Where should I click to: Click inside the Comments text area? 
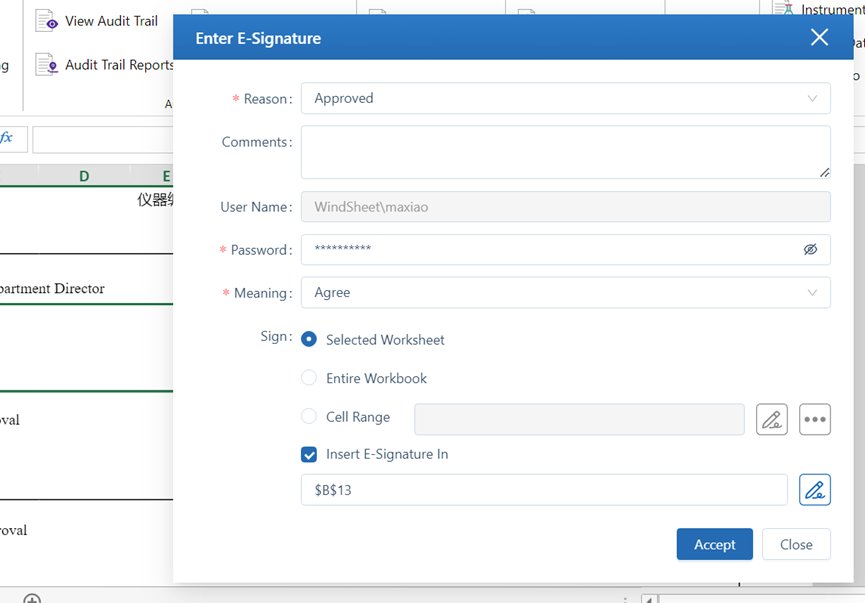point(565,152)
